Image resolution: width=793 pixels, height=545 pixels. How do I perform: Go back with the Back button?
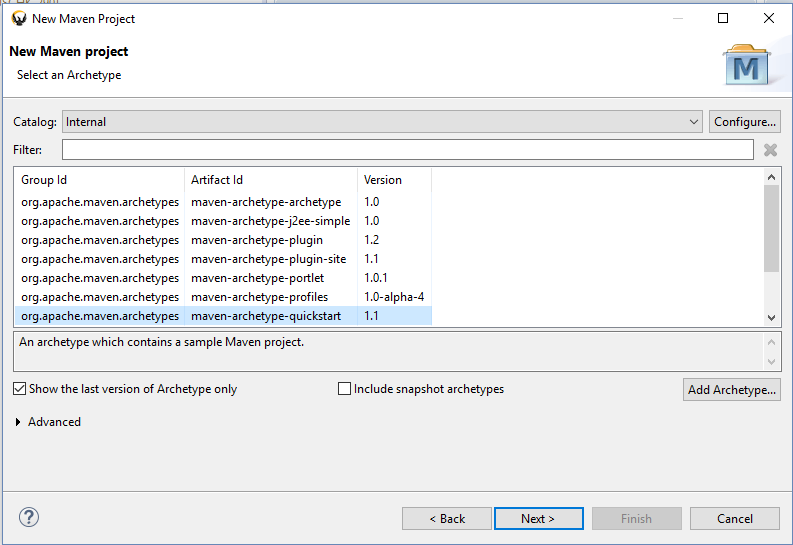(x=446, y=519)
